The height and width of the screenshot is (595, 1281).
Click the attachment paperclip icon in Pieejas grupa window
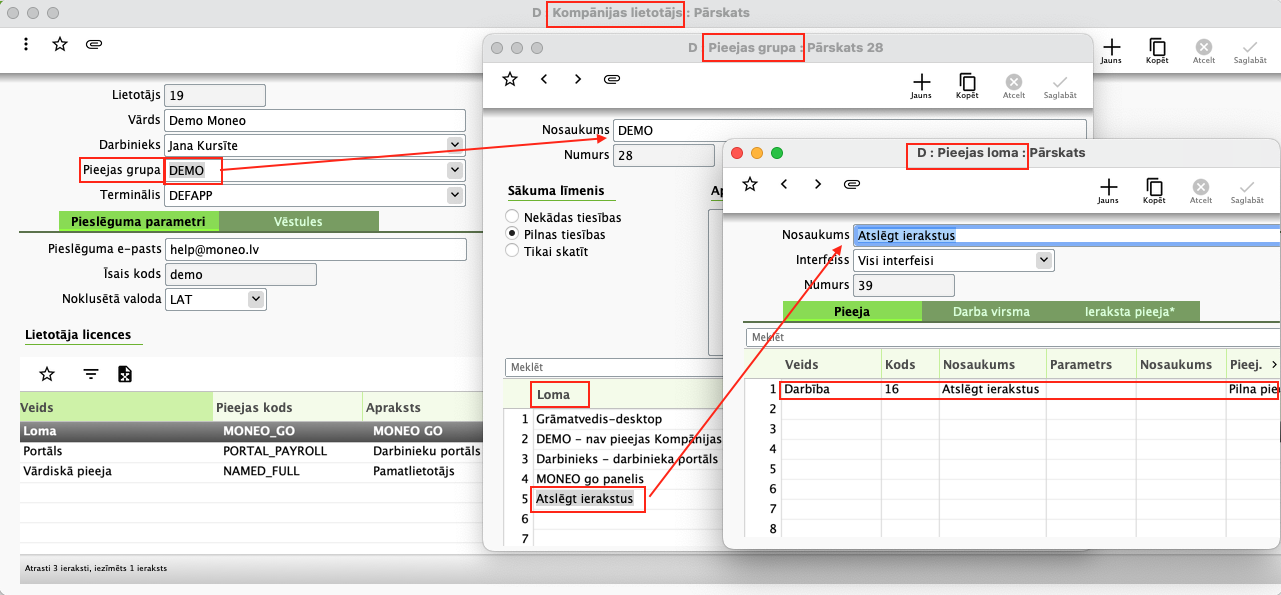(x=612, y=79)
